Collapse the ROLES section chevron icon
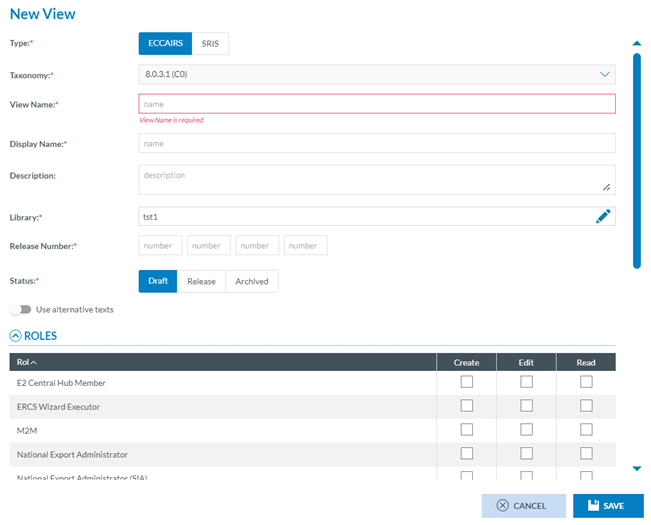The width and height of the screenshot is (651, 525). click(x=16, y=336)
